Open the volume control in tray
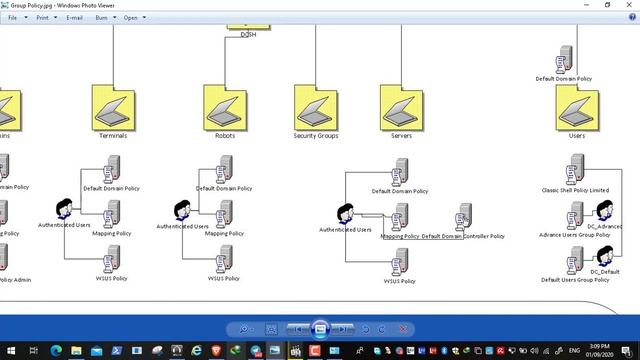Screen dimensions: 640x360 (534, 351)
